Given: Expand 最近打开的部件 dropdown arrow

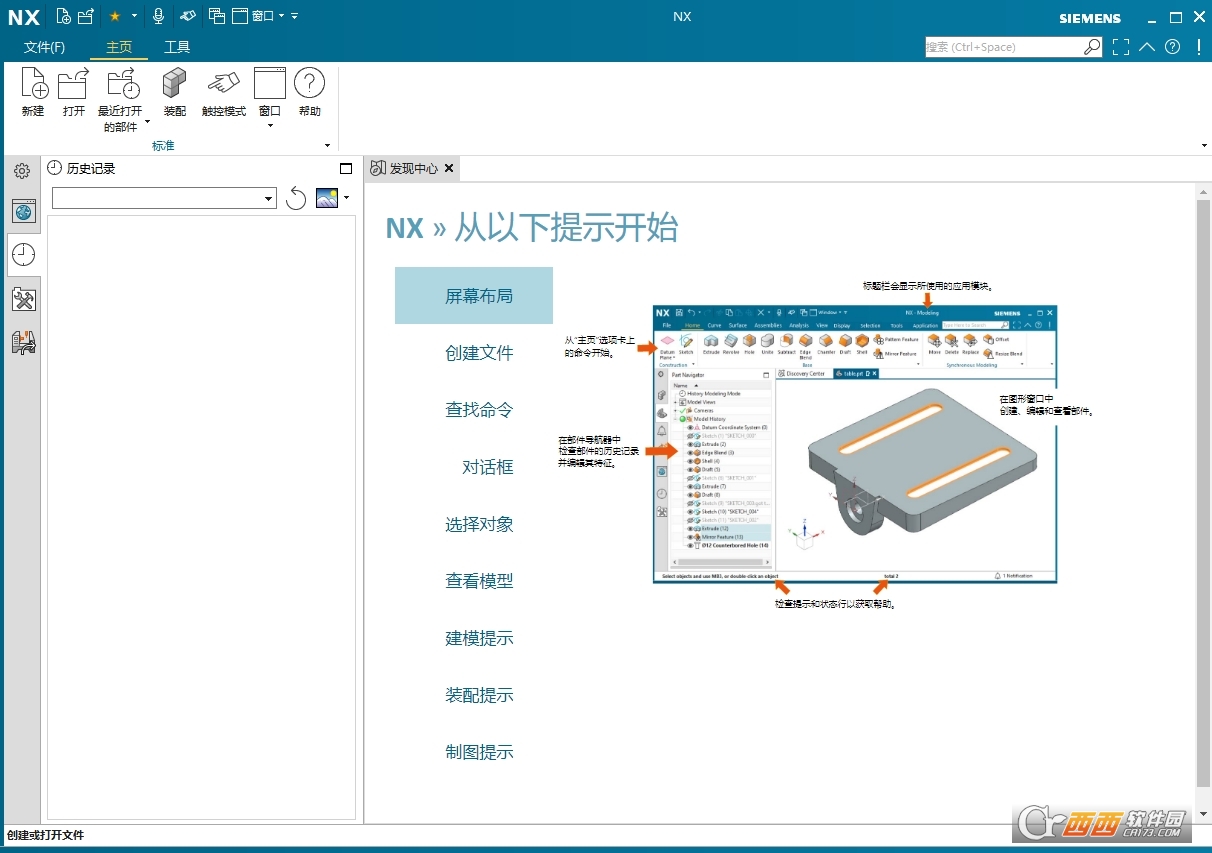Looking at the screenshot, I should (x=148, y=122).
